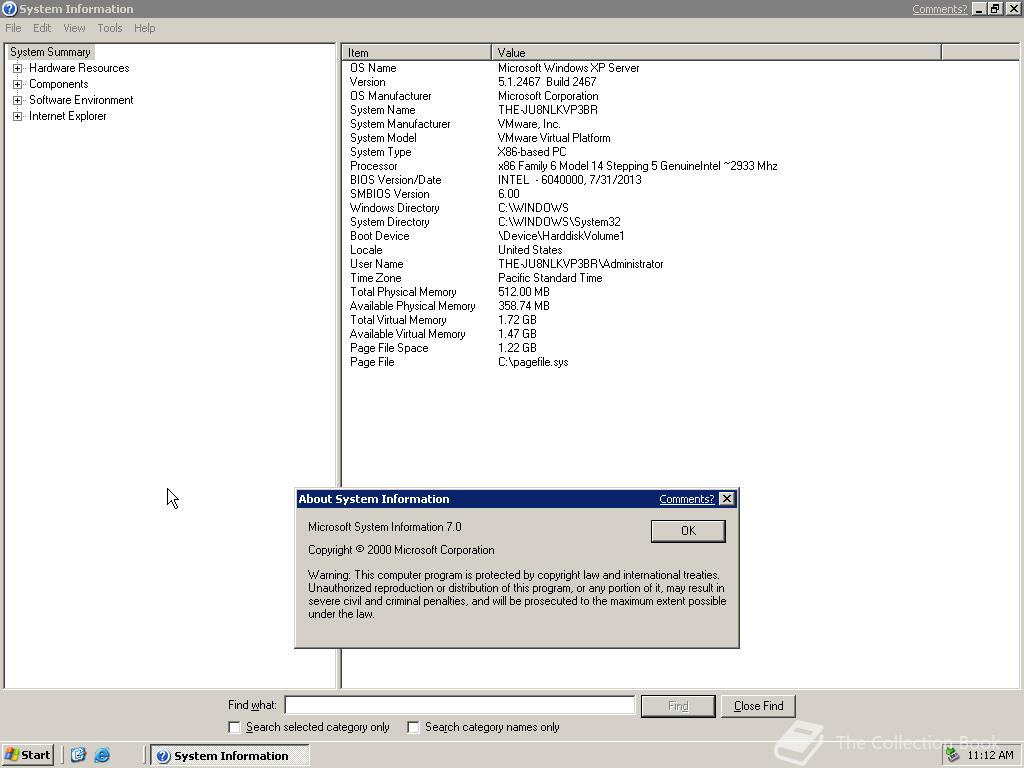The height and width of the screenshot is (768, 1024).
Task: Open the Tools menu
Action: [x=110, y=28]
